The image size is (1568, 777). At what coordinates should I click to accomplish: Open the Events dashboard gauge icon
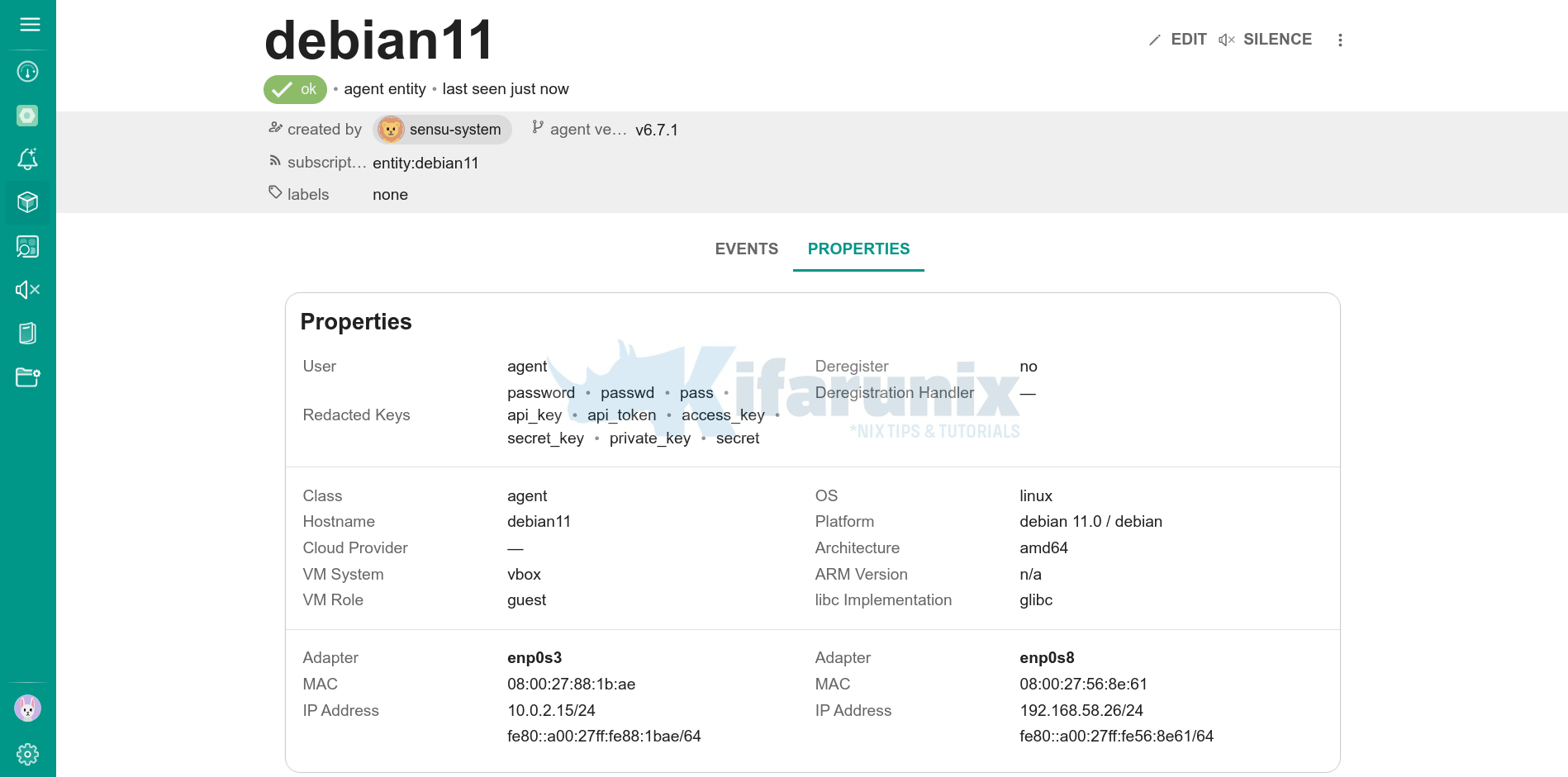[x=28, y=72]
